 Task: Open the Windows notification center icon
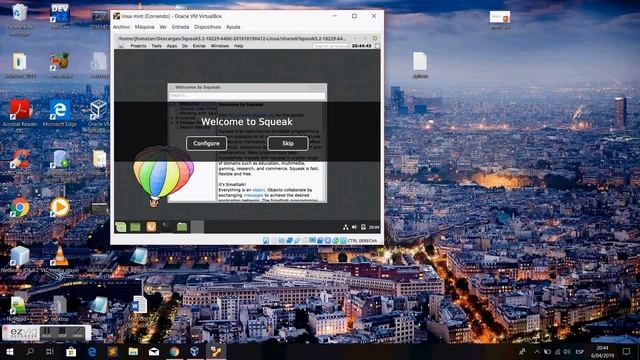pos(627,351)
